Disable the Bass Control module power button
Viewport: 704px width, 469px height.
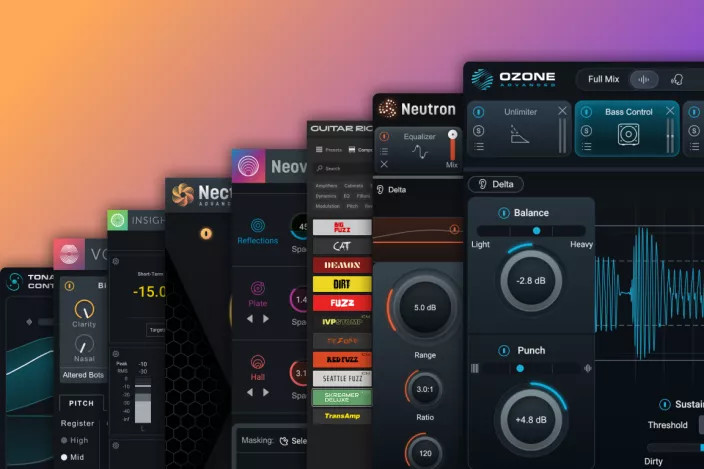pos(587,112)
